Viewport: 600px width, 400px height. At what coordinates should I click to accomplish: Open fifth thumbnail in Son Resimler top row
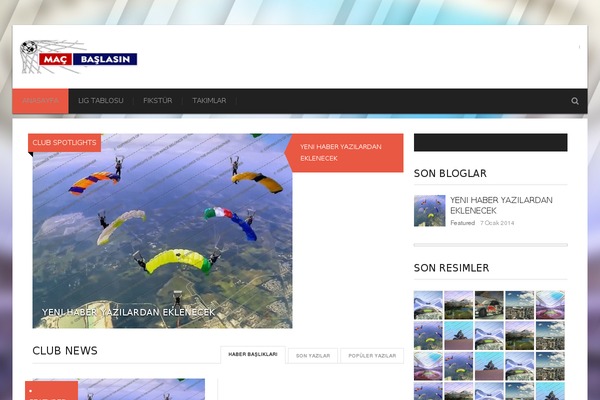(x=550, y=305)
